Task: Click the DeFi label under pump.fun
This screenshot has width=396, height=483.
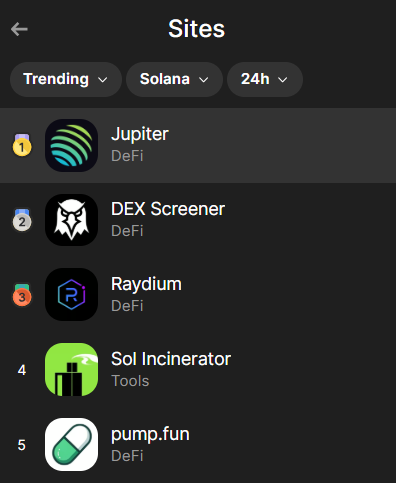Action: point(127,456)
